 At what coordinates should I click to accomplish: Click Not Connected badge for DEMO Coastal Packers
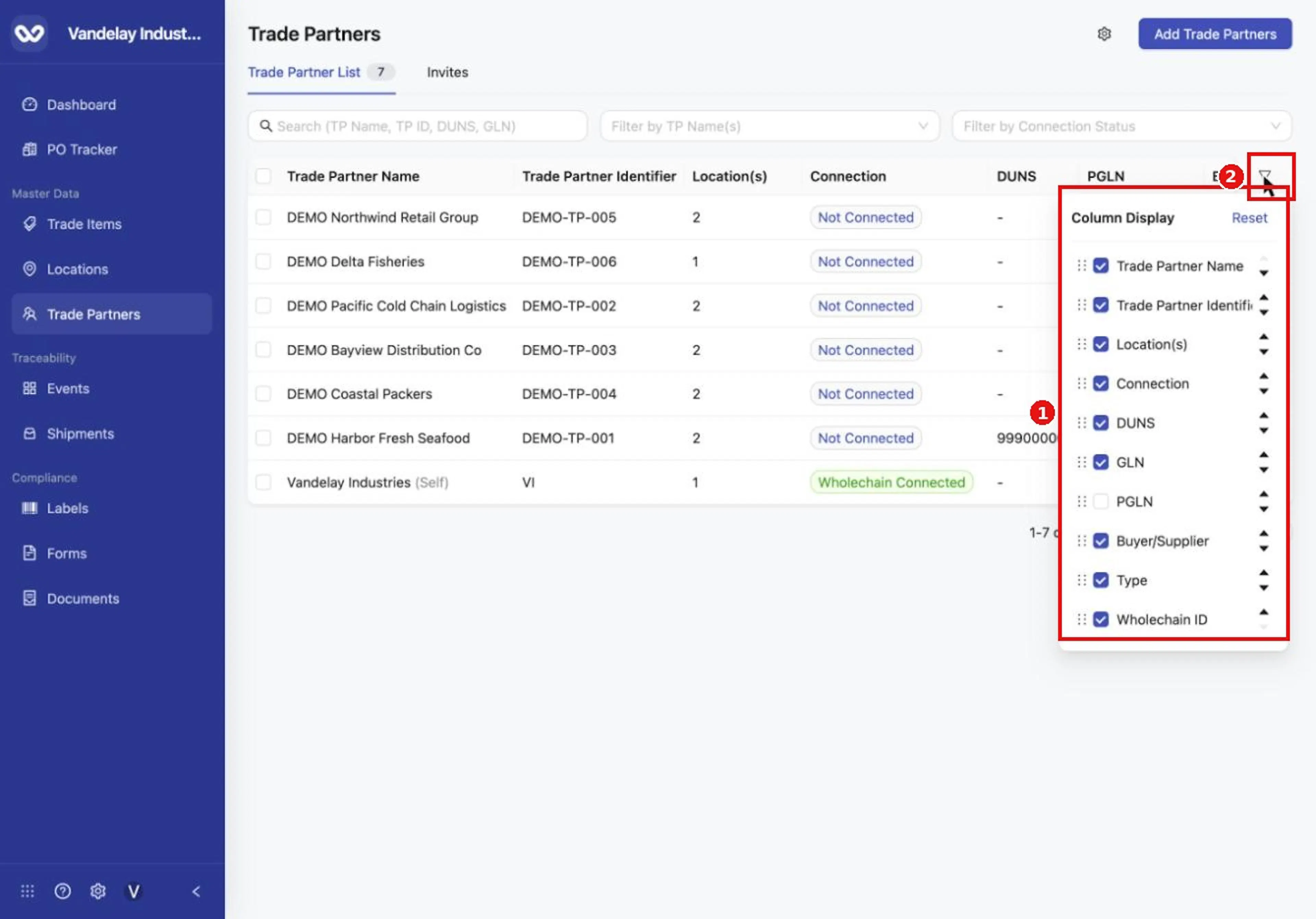(865, 394)
